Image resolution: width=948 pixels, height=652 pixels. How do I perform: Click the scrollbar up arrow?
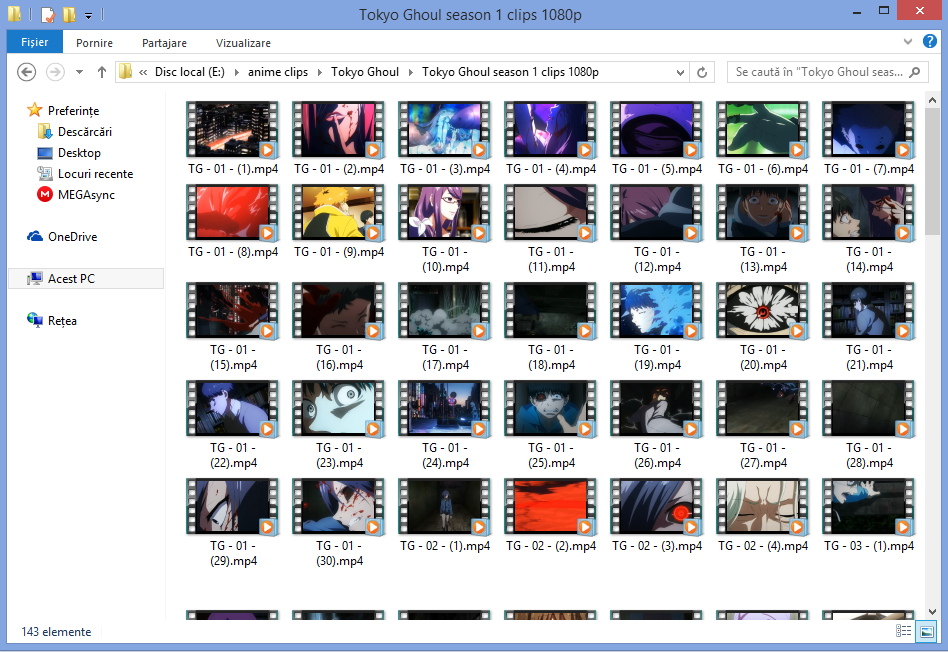pos(932,100)
